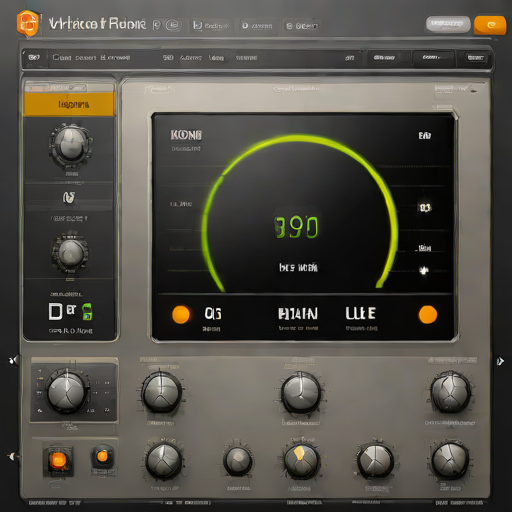Click the second knob in the left panel

(70, 252)
